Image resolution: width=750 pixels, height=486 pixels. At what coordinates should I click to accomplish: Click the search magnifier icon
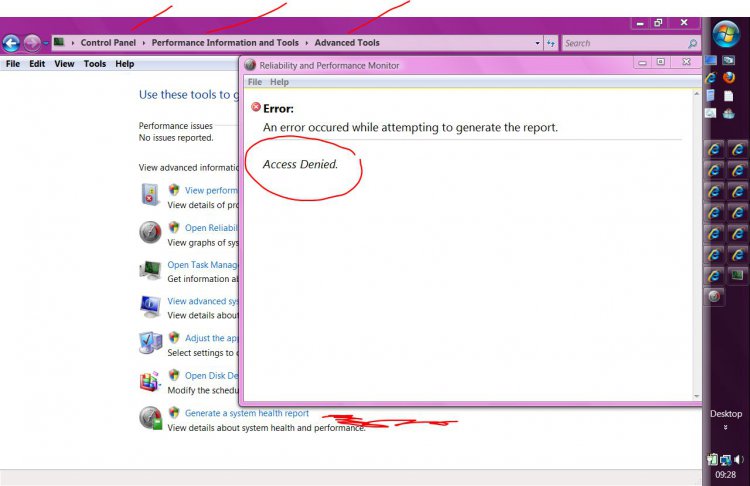coord(692,44)
